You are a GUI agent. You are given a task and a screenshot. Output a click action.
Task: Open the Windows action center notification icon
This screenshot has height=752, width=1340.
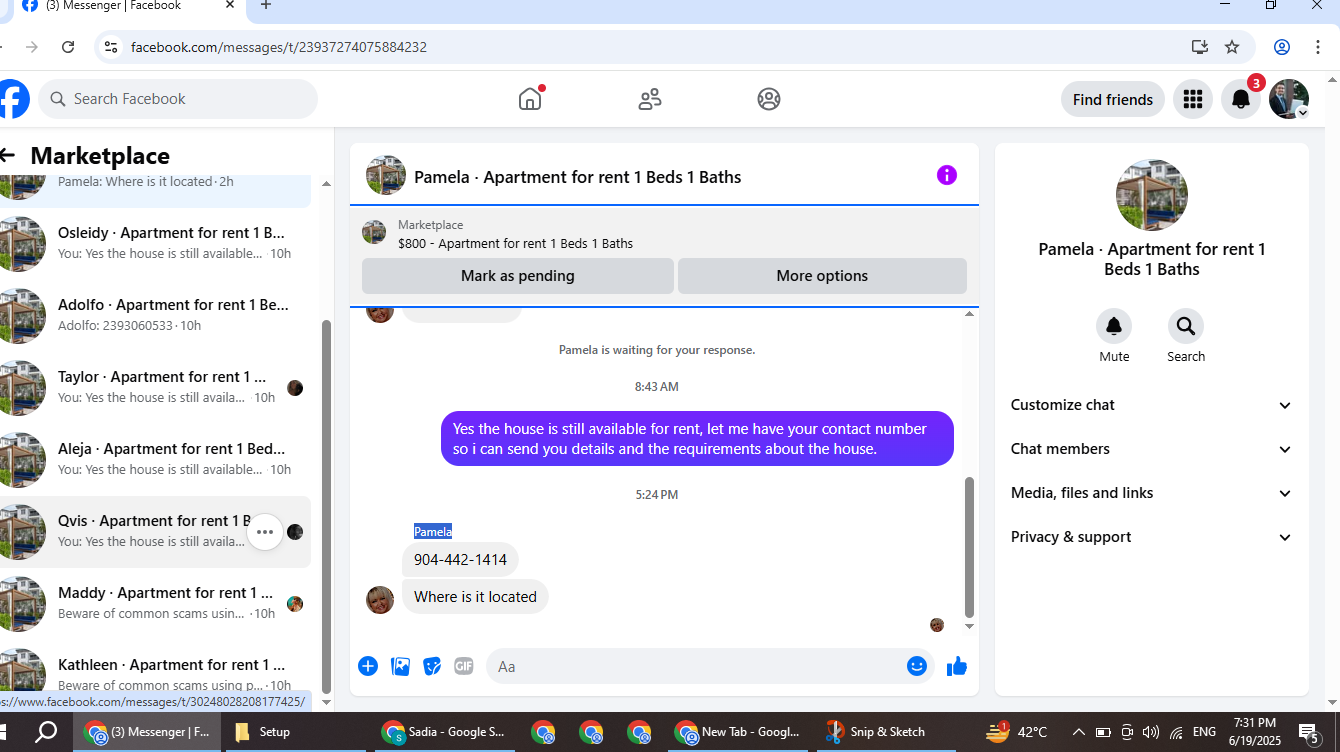[1310, 733]
